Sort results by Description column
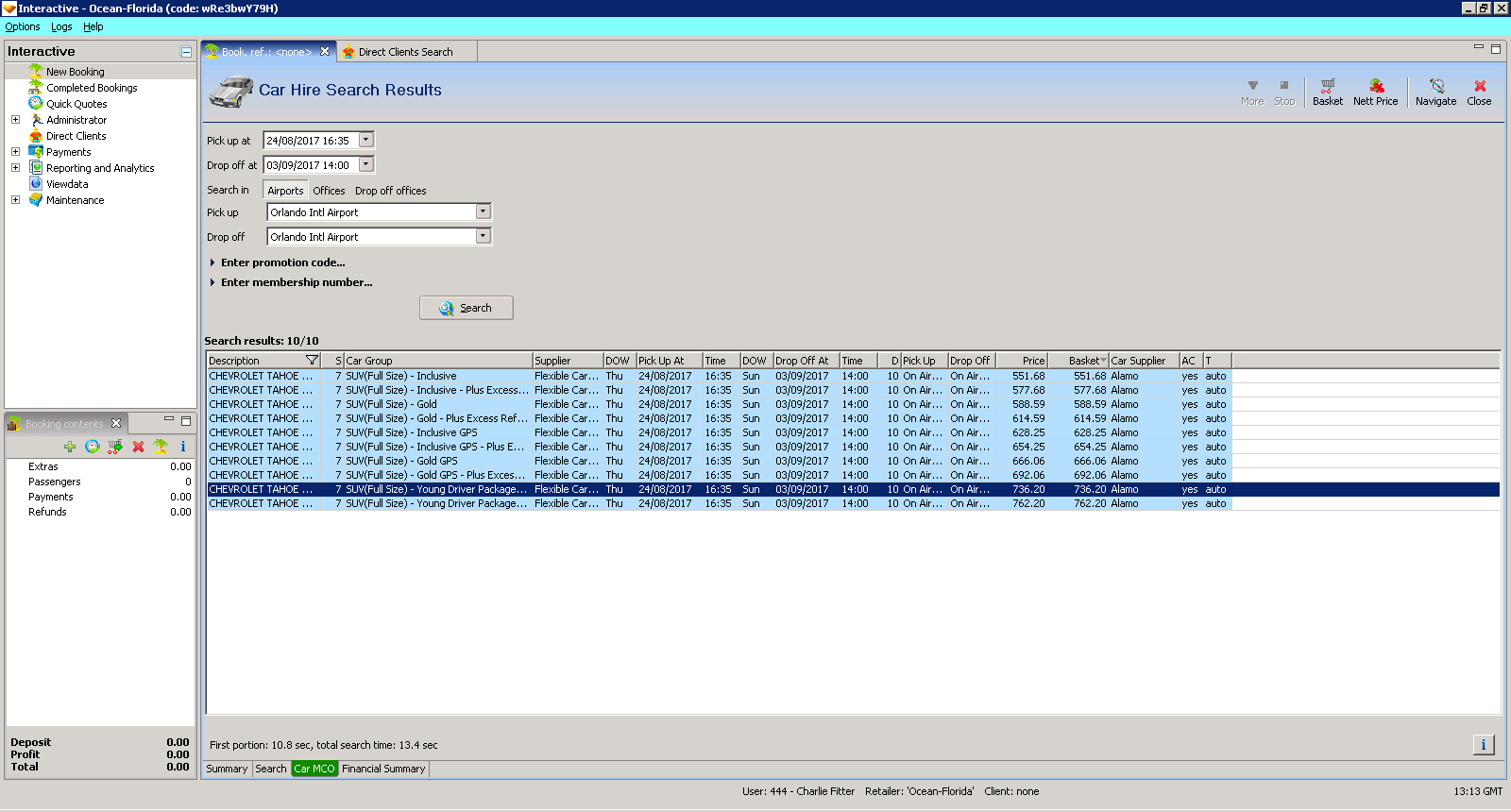This screenshot has width=1511, height=812. (x=263, y=361)
